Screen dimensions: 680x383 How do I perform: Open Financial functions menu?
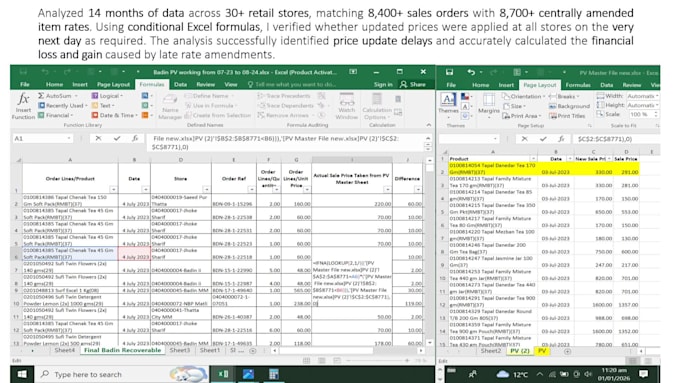(56, 115)
